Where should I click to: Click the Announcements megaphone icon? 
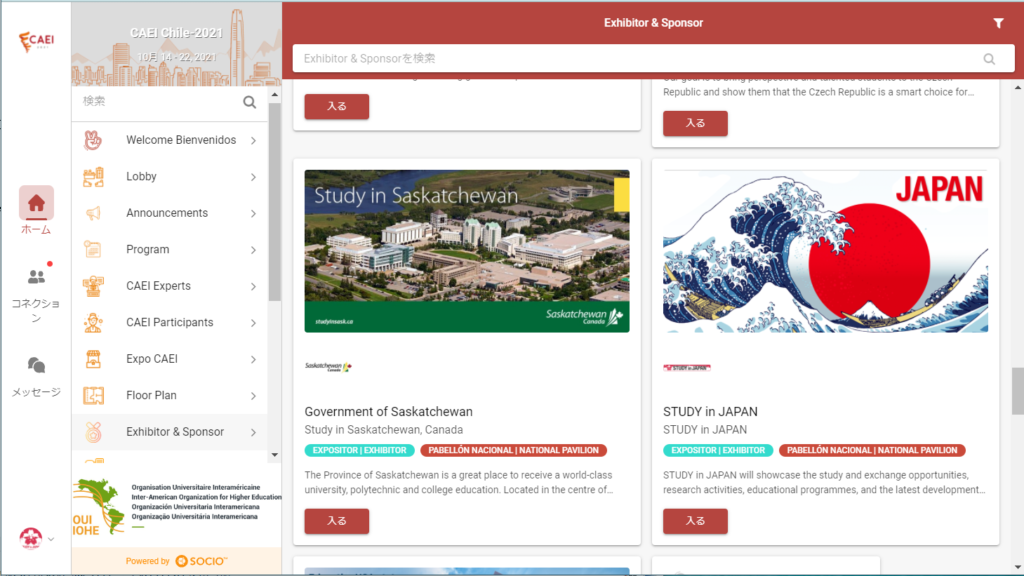(93, 214)
